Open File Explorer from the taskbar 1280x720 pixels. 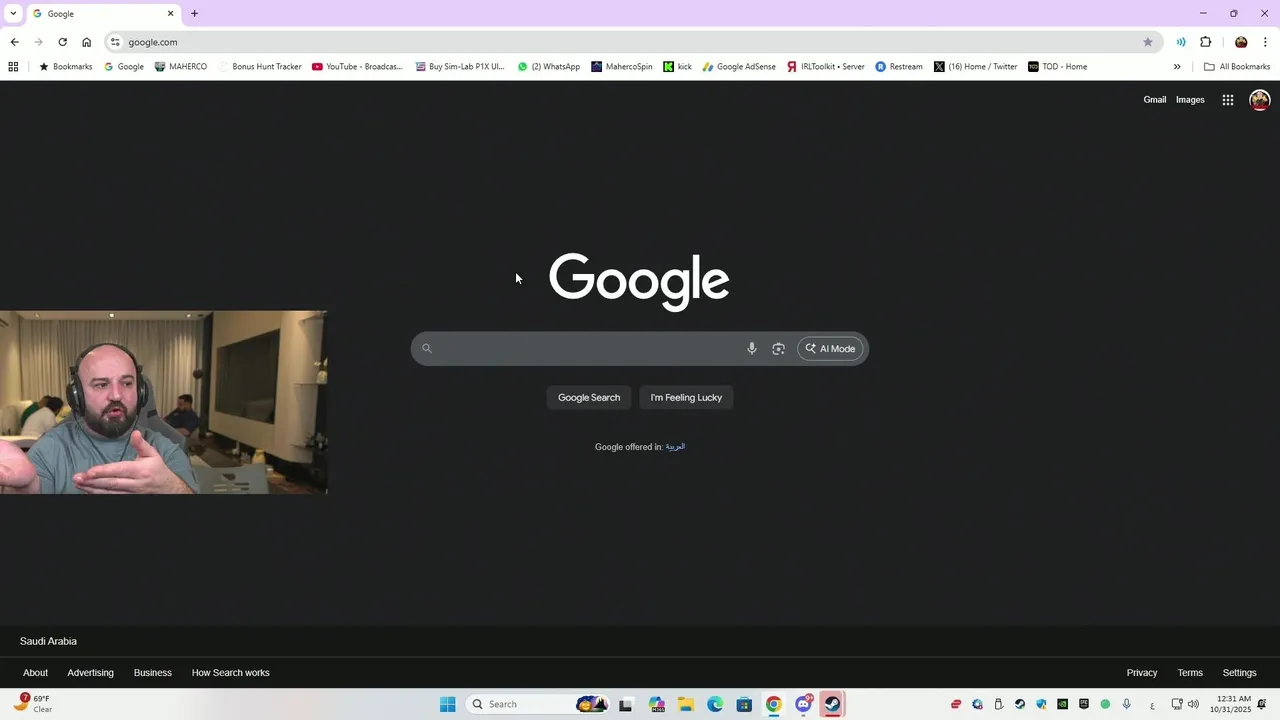[x=686, y=704]
